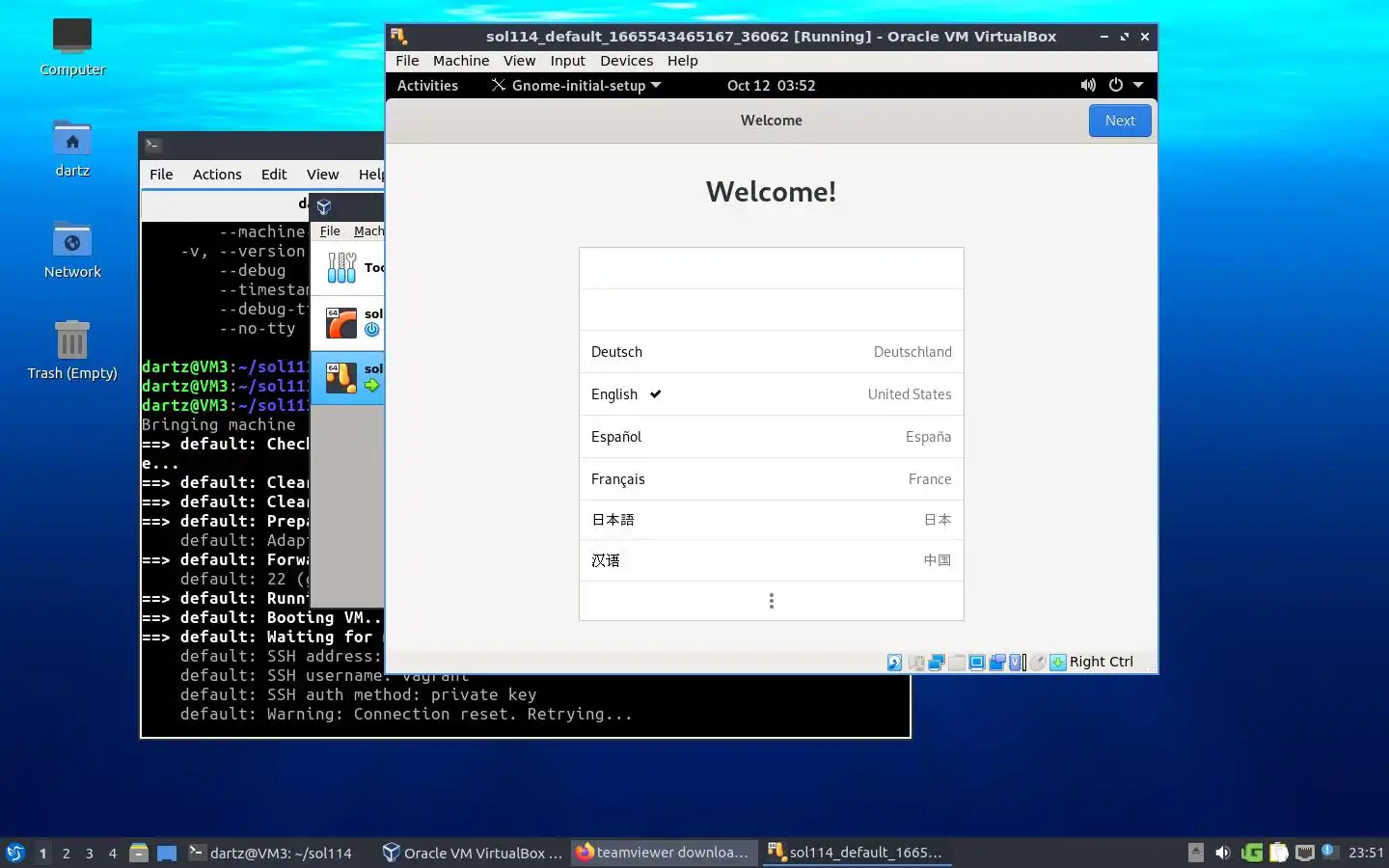Viewport: 1389px width, 868px height.
Task: Click the Next button in Welcome setup
Action: point(1120,121)
